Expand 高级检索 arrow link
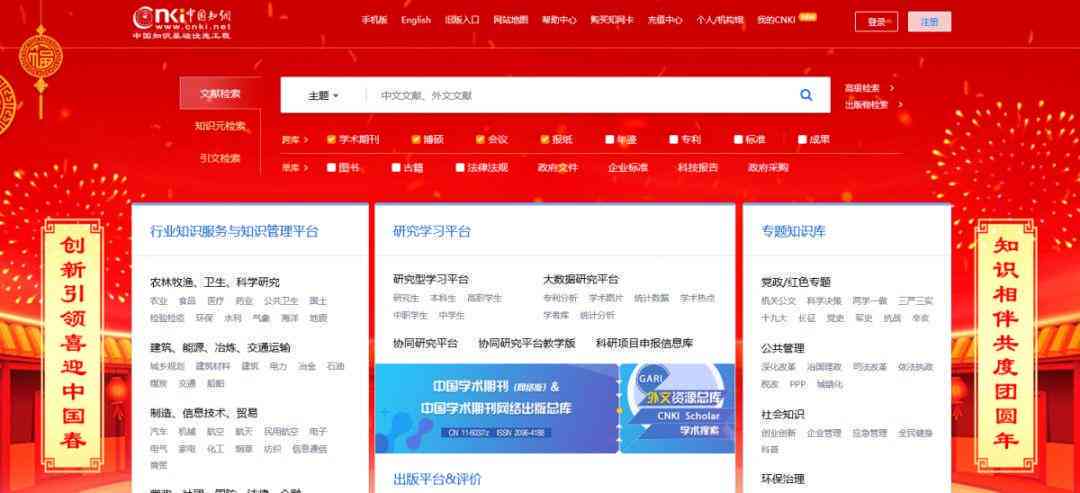Screen dimensions: 1080x493 click(869, 88)
